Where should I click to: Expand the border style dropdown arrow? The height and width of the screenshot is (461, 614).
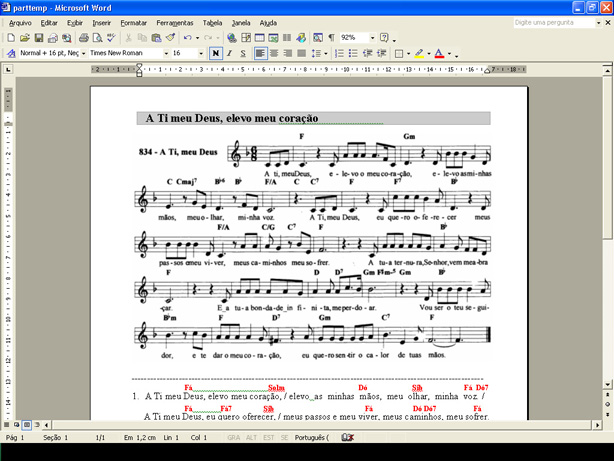408,53
